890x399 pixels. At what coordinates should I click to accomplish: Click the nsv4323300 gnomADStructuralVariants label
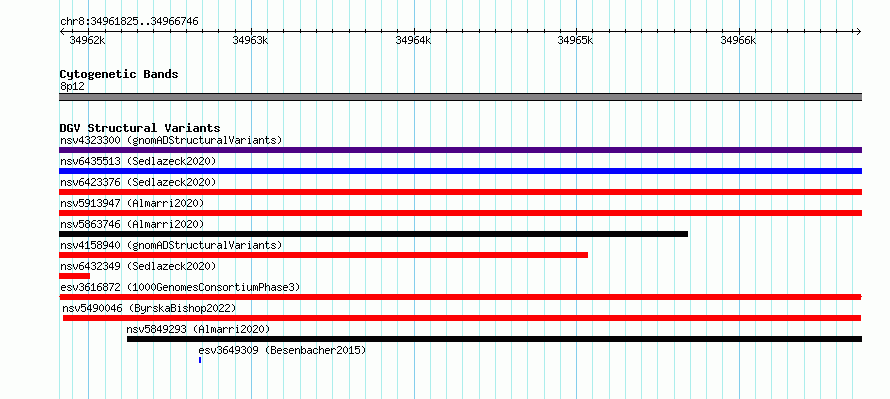171,140
